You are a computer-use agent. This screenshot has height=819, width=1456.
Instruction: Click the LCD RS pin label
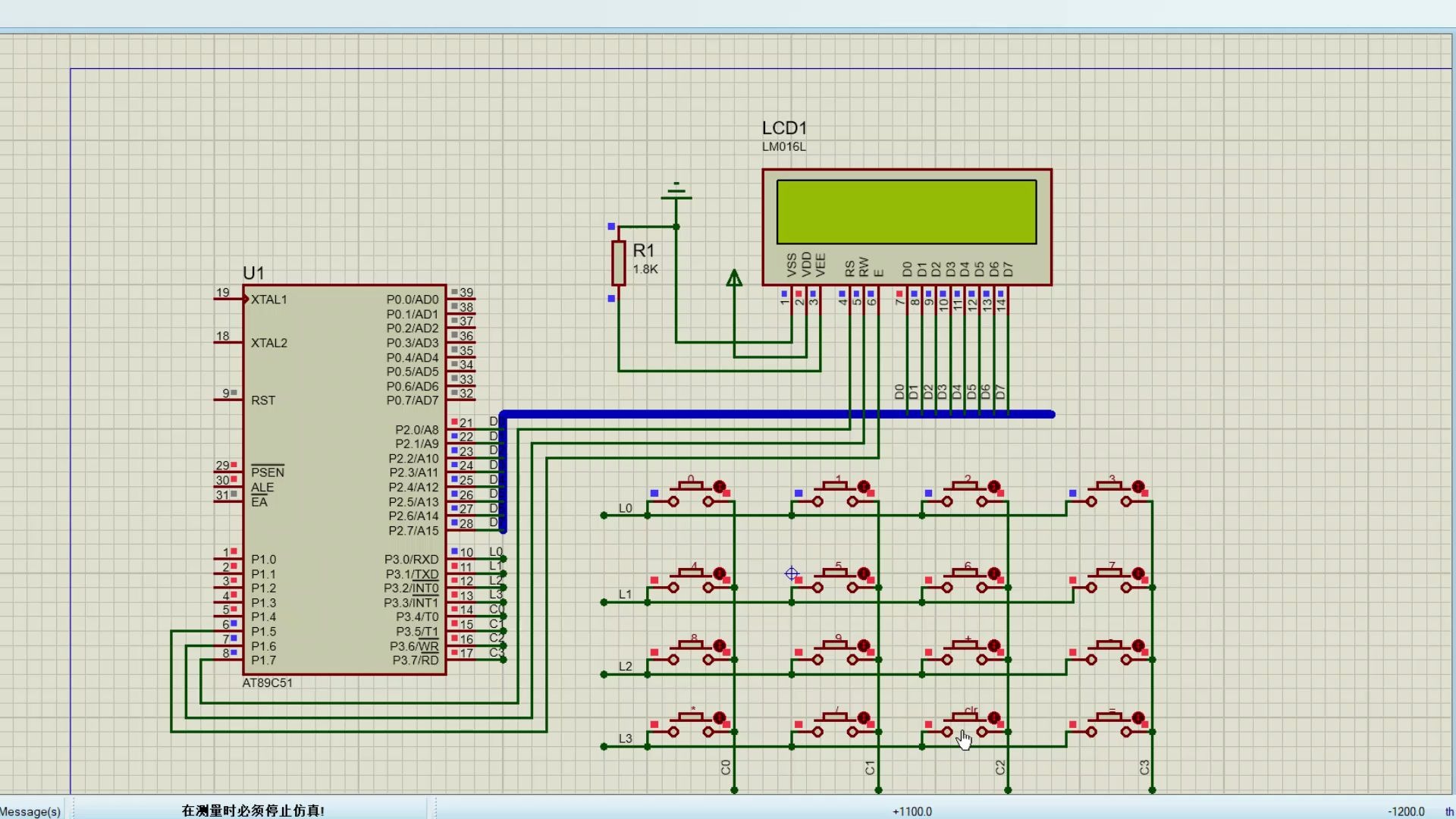tap(849, 268)
